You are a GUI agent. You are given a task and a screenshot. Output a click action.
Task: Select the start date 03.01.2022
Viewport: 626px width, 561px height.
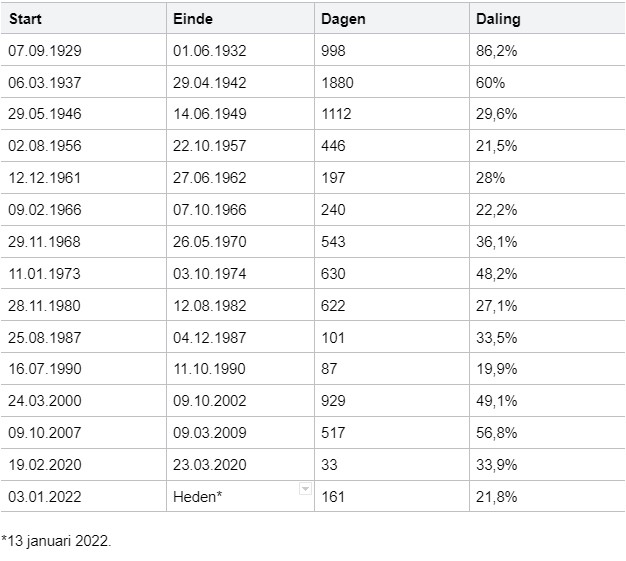click(x=83, y=496)
